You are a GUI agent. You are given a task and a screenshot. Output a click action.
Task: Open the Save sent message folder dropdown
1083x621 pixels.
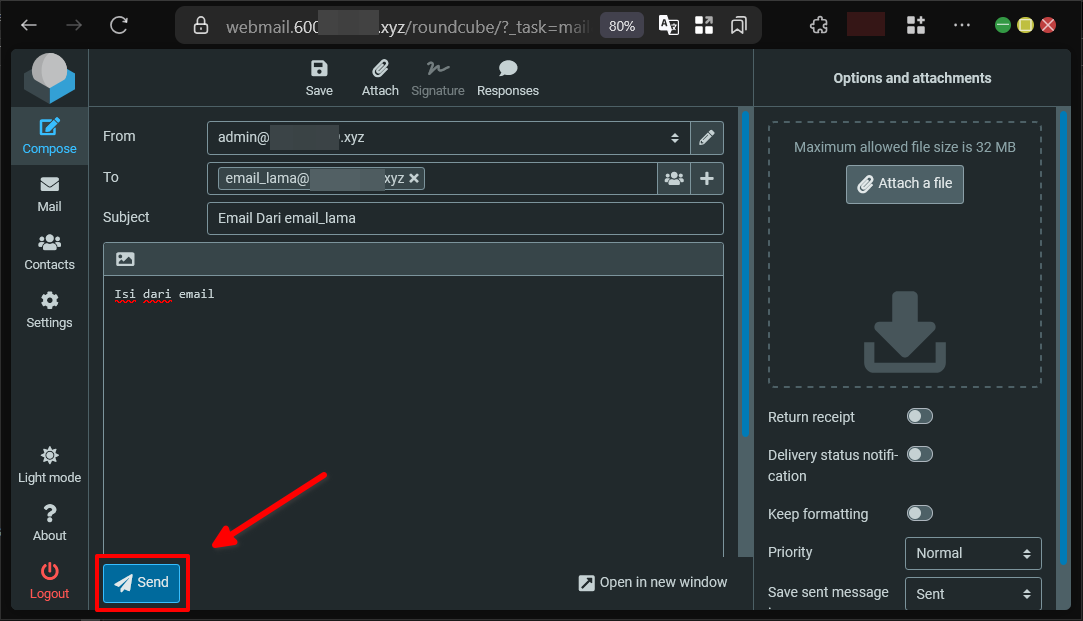(x=972, y=593)
